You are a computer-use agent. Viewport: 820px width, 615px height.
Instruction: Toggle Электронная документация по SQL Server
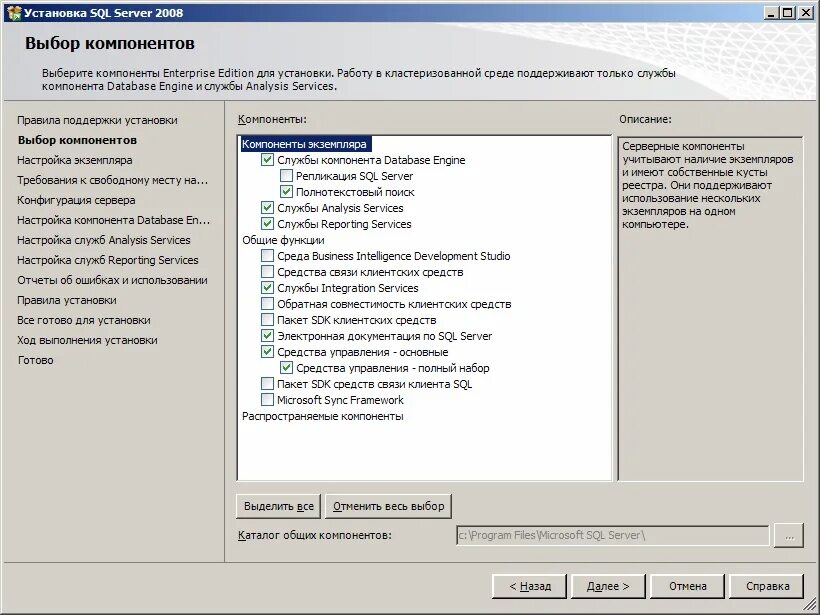(x=267, y=336)
